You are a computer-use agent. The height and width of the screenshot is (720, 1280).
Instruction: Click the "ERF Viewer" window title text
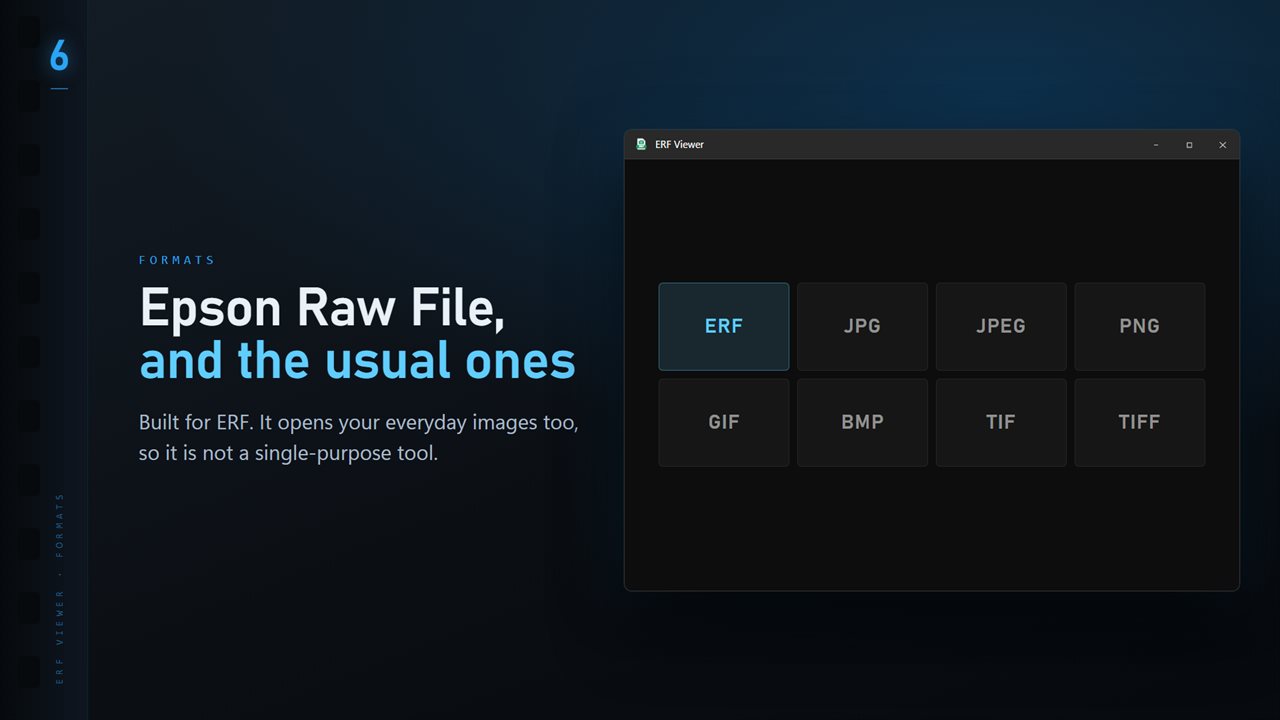click(x=680, y=145)
